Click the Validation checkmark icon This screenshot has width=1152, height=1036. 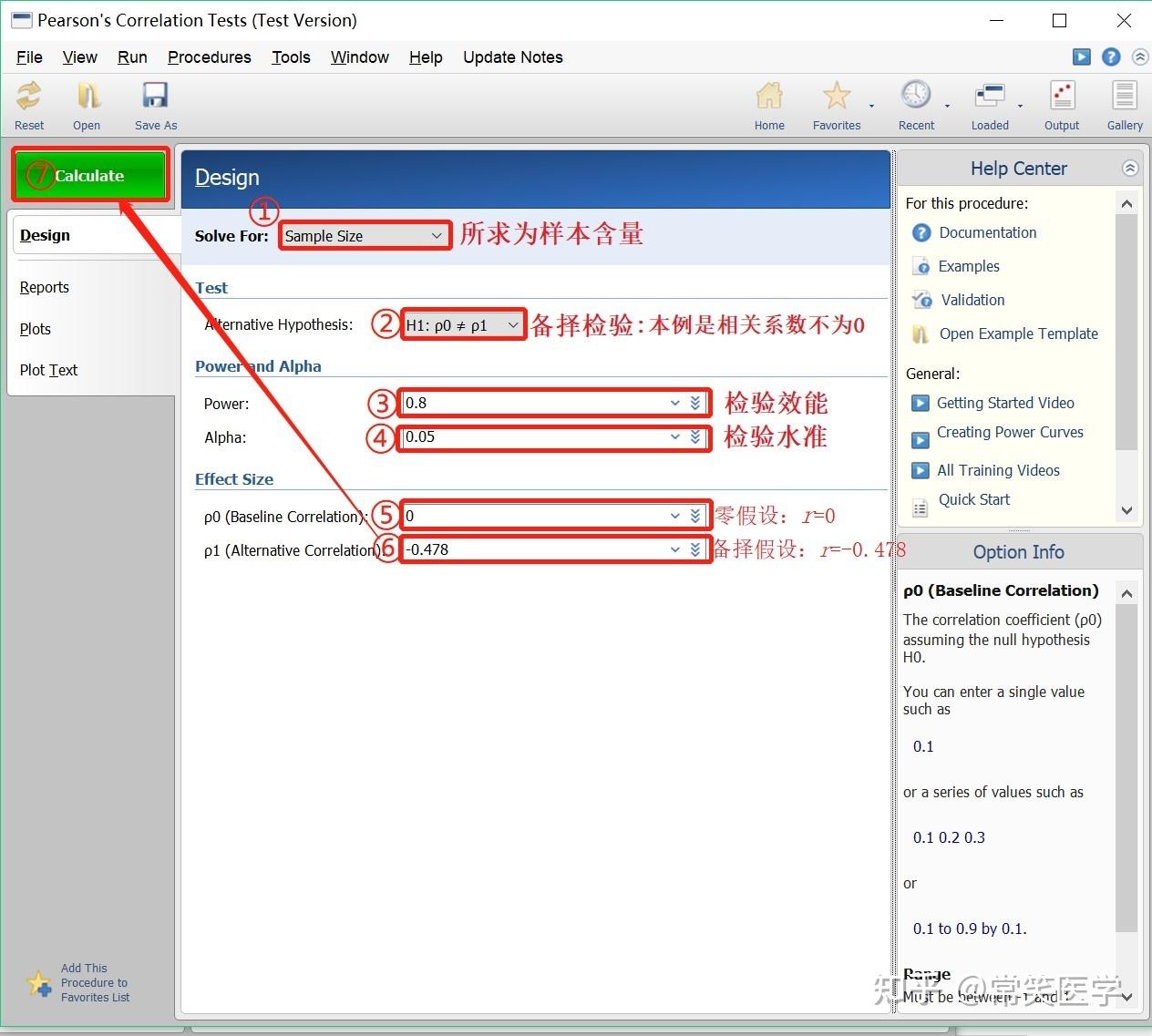pyautogui.click(x=921, y=300)
